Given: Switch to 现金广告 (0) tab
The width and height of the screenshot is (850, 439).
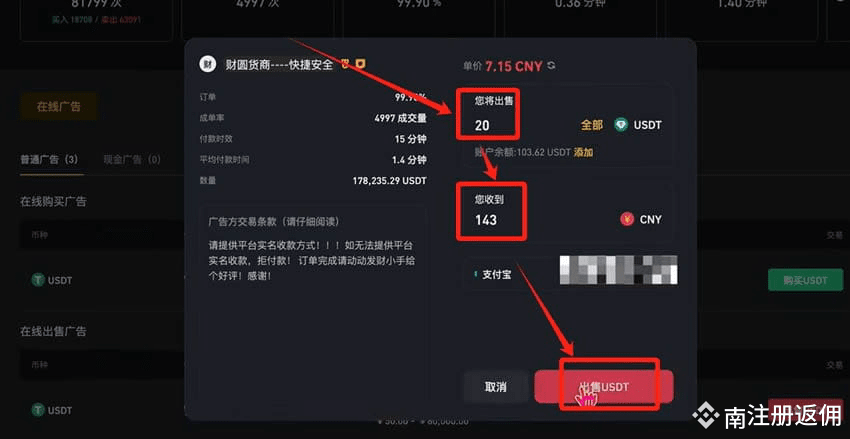Looking at the screenshot, I should 132,160.
